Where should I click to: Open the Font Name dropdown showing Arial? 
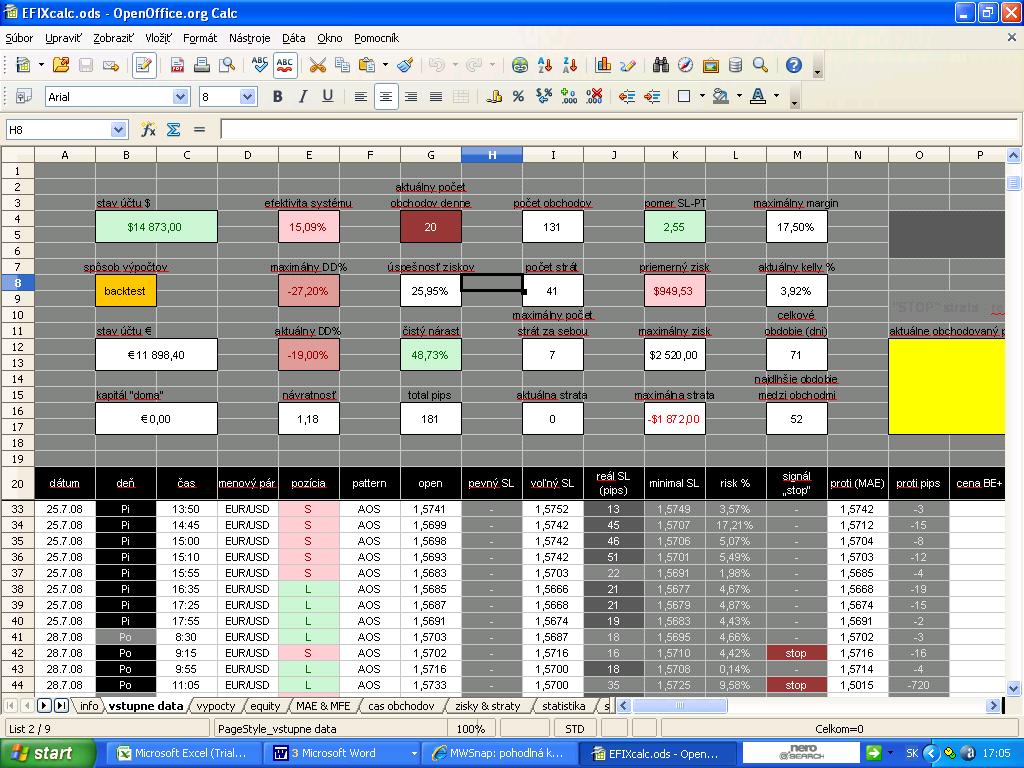[180, 97]
